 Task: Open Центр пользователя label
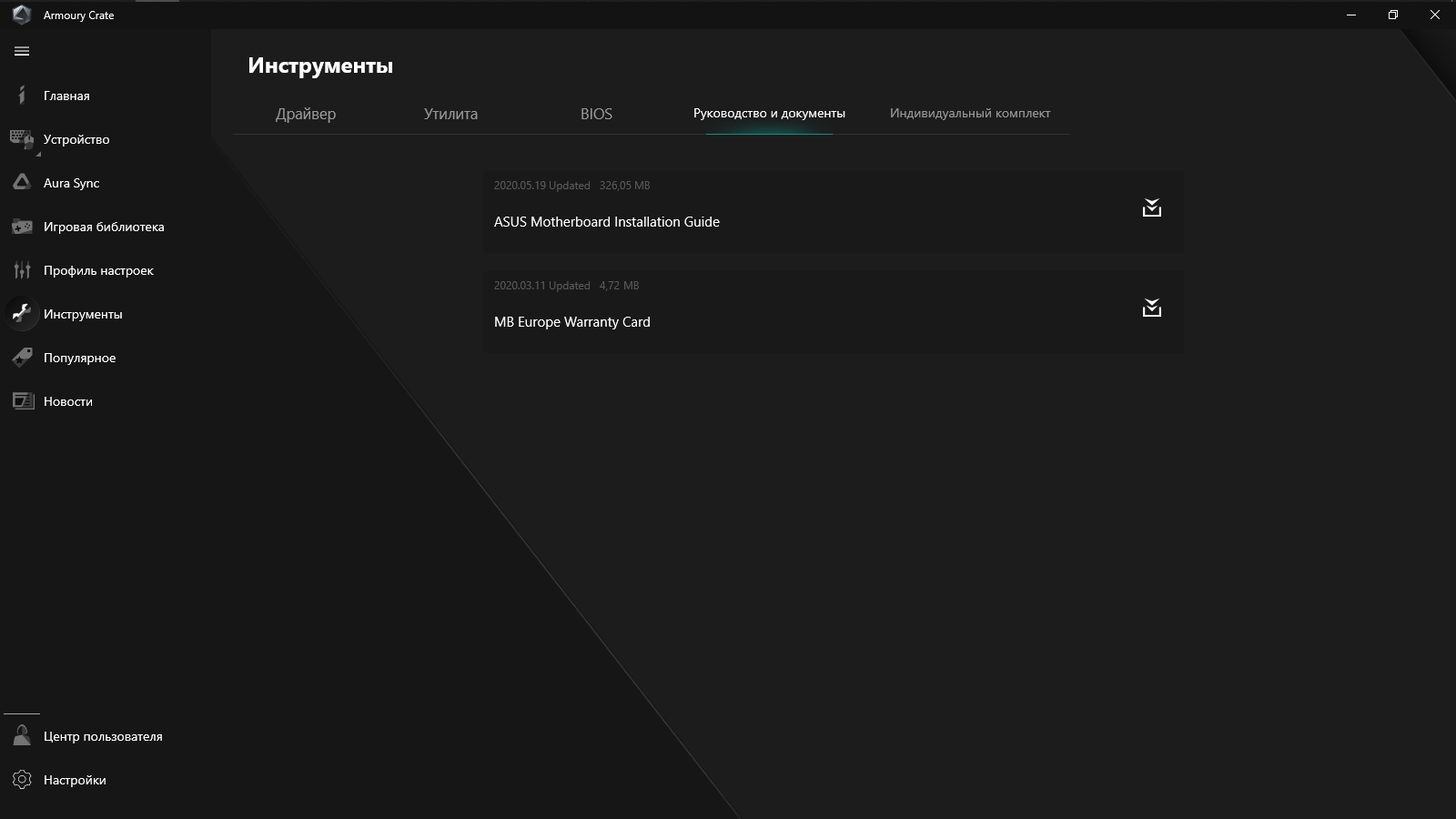103,736
